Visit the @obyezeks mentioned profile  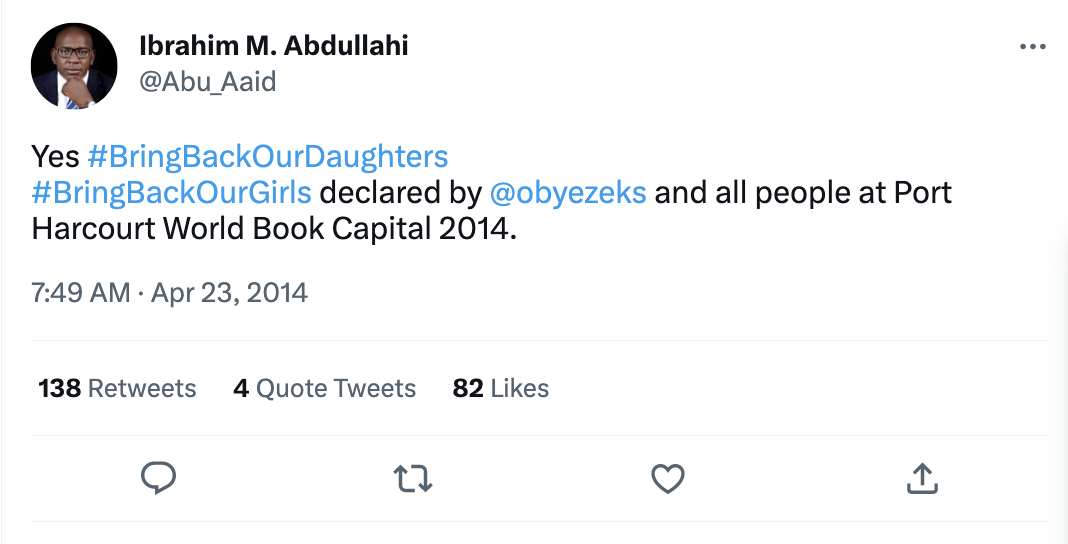click(x=567, y=192)
